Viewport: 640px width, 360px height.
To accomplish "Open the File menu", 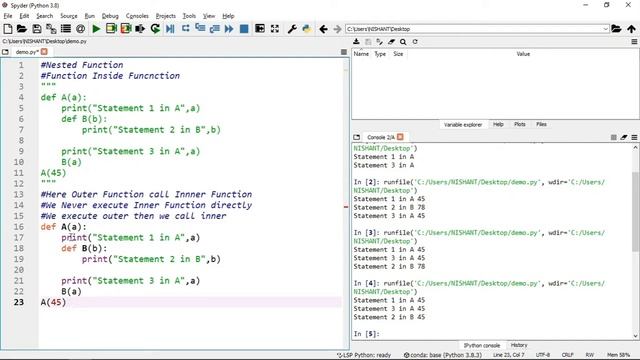I will coord(8,16).
